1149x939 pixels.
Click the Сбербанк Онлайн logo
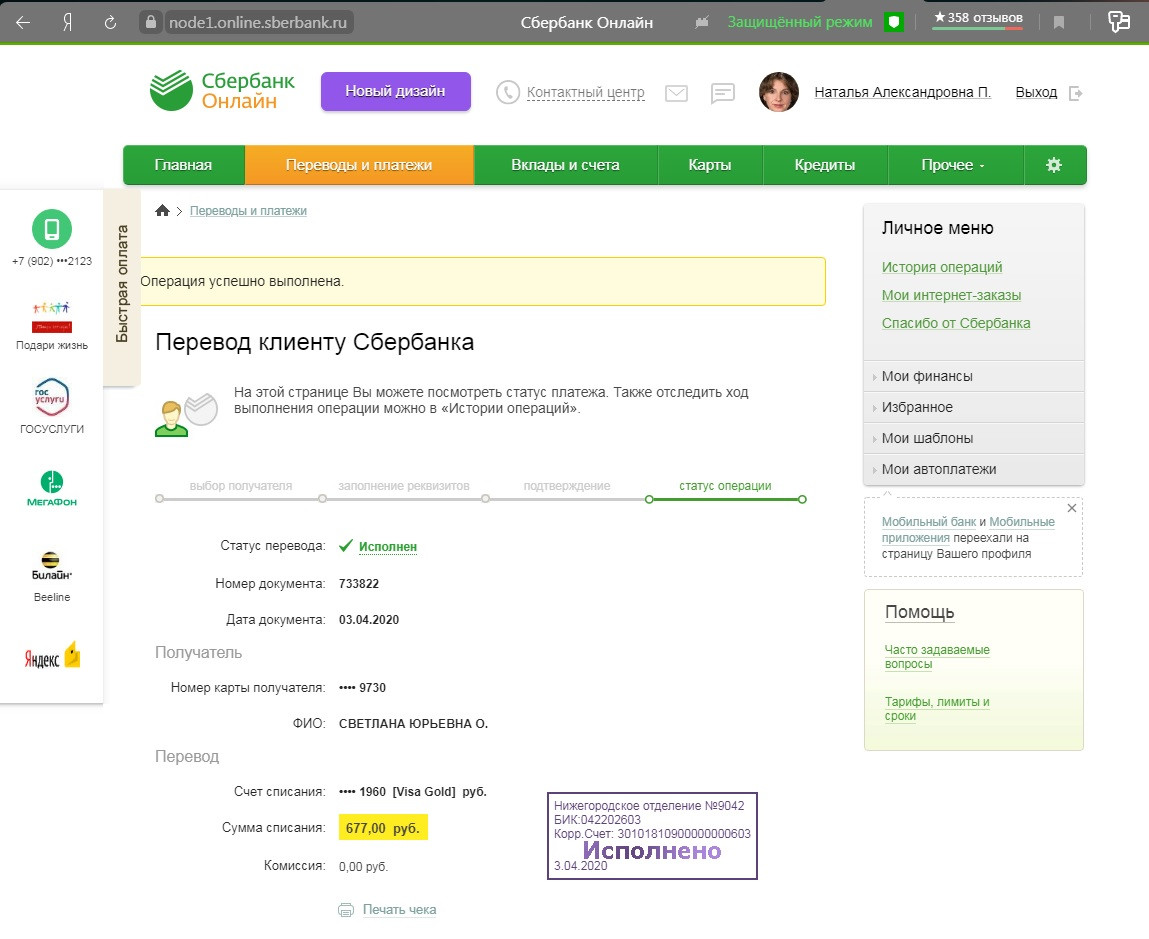[x=222, y=91]
